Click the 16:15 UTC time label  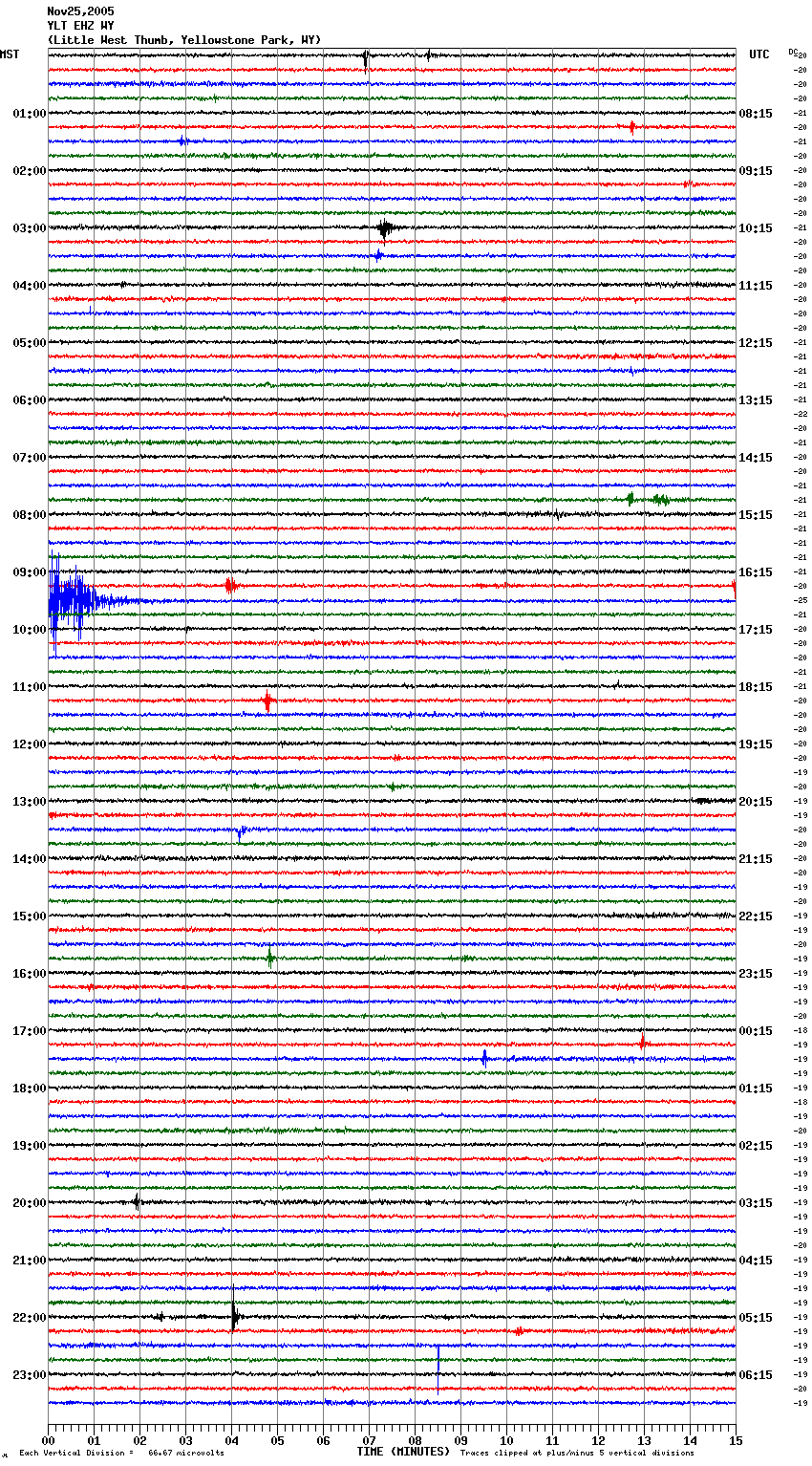click(756, 572)
